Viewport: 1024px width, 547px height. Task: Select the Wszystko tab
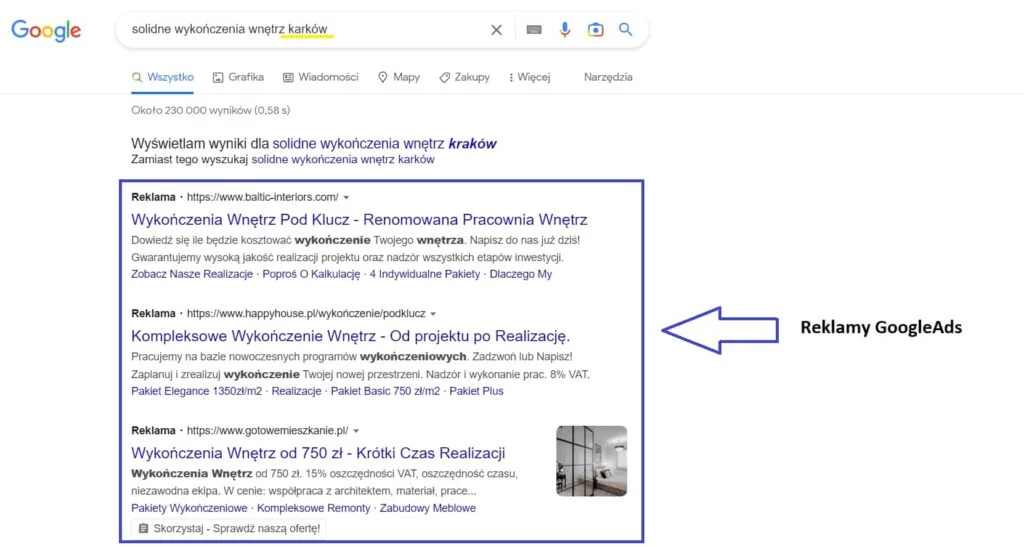coord(163,77)
